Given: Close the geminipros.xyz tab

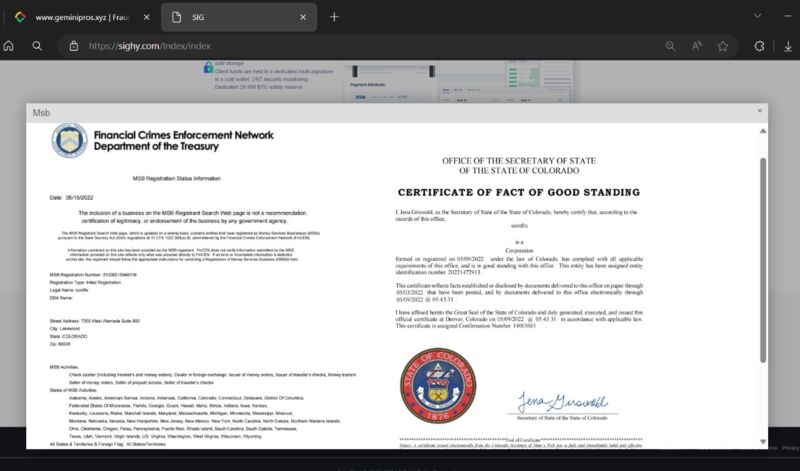Looking at the screenshot, I should pos(146,17).
